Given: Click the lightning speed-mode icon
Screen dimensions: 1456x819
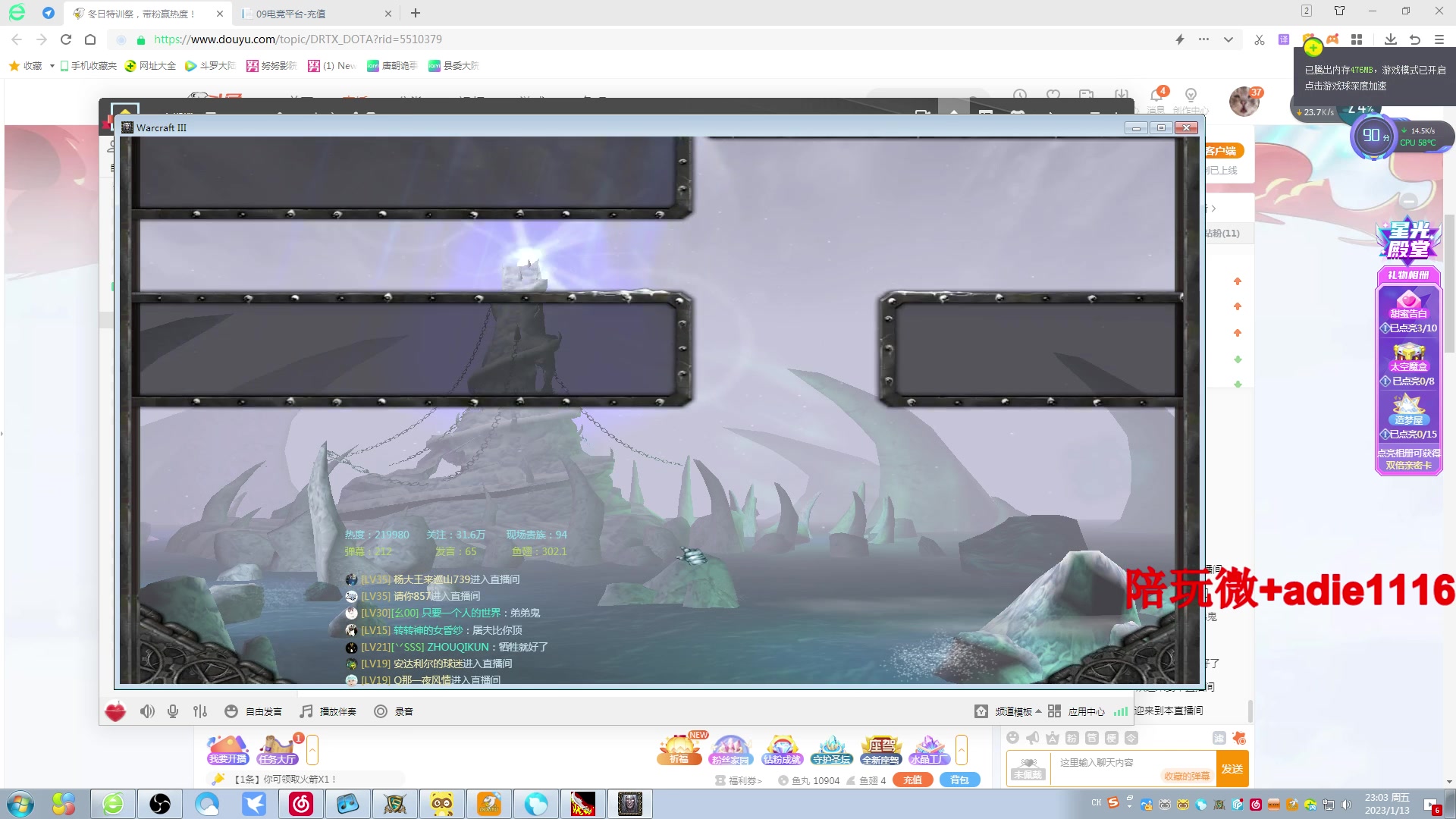Looking at the screenshot, I should click(x=1180, y=39).
